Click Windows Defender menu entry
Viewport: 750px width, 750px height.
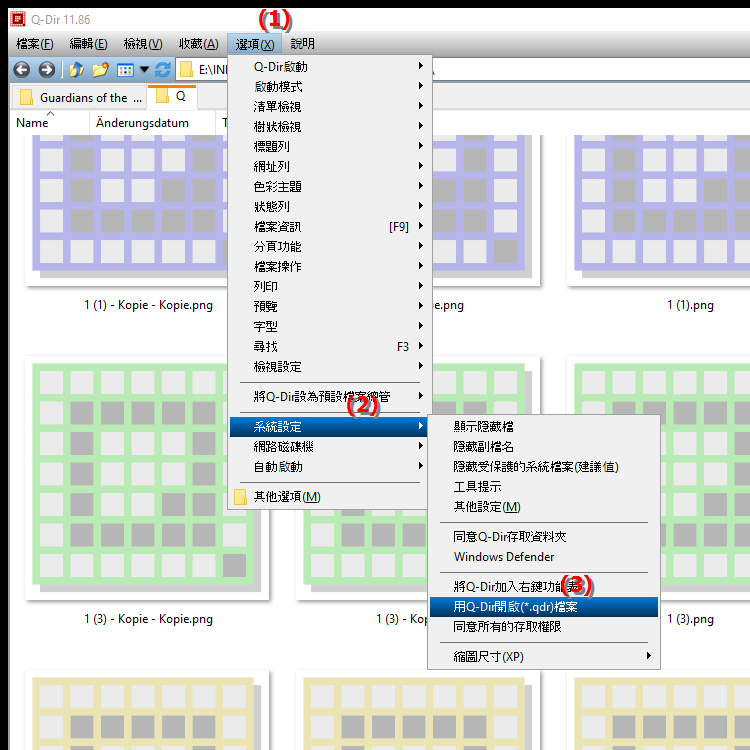coord(544,557)
